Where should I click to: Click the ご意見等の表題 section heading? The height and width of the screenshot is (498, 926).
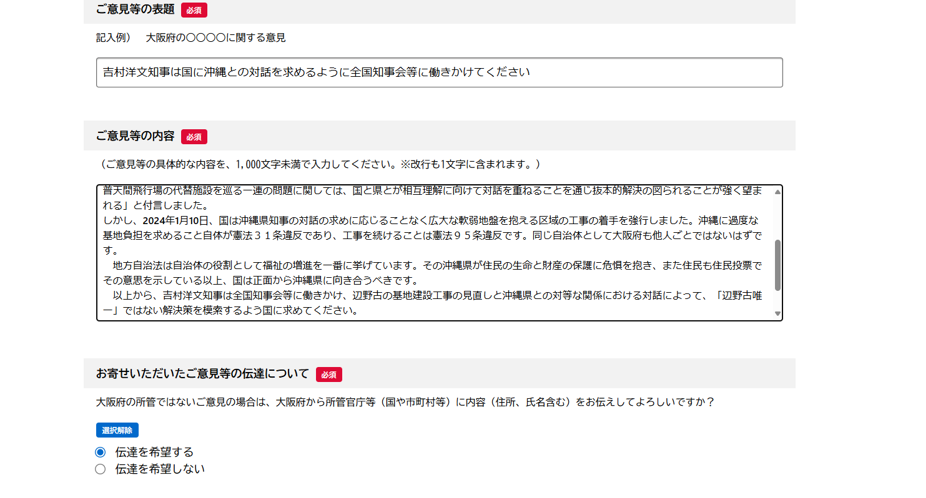[x=135, y=10]
